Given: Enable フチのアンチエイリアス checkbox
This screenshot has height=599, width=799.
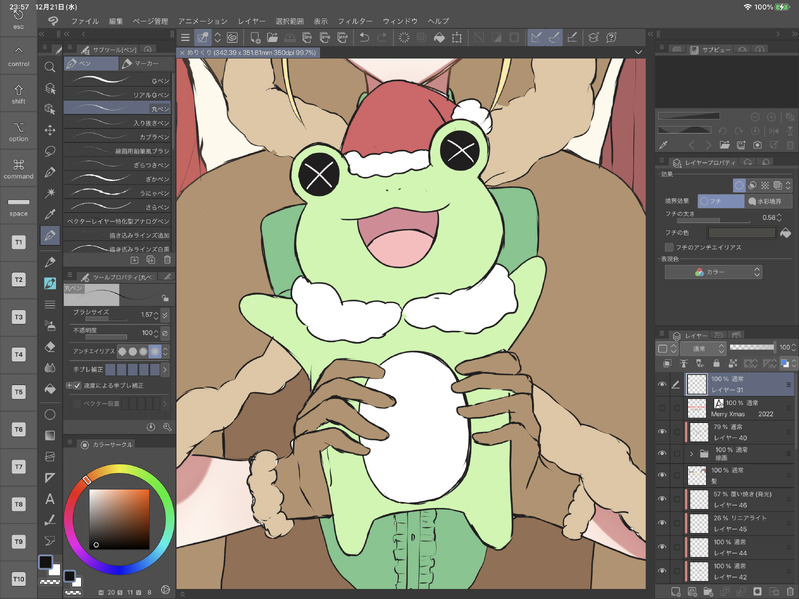Looking at the screenshot, I should (x=669, y=247).
